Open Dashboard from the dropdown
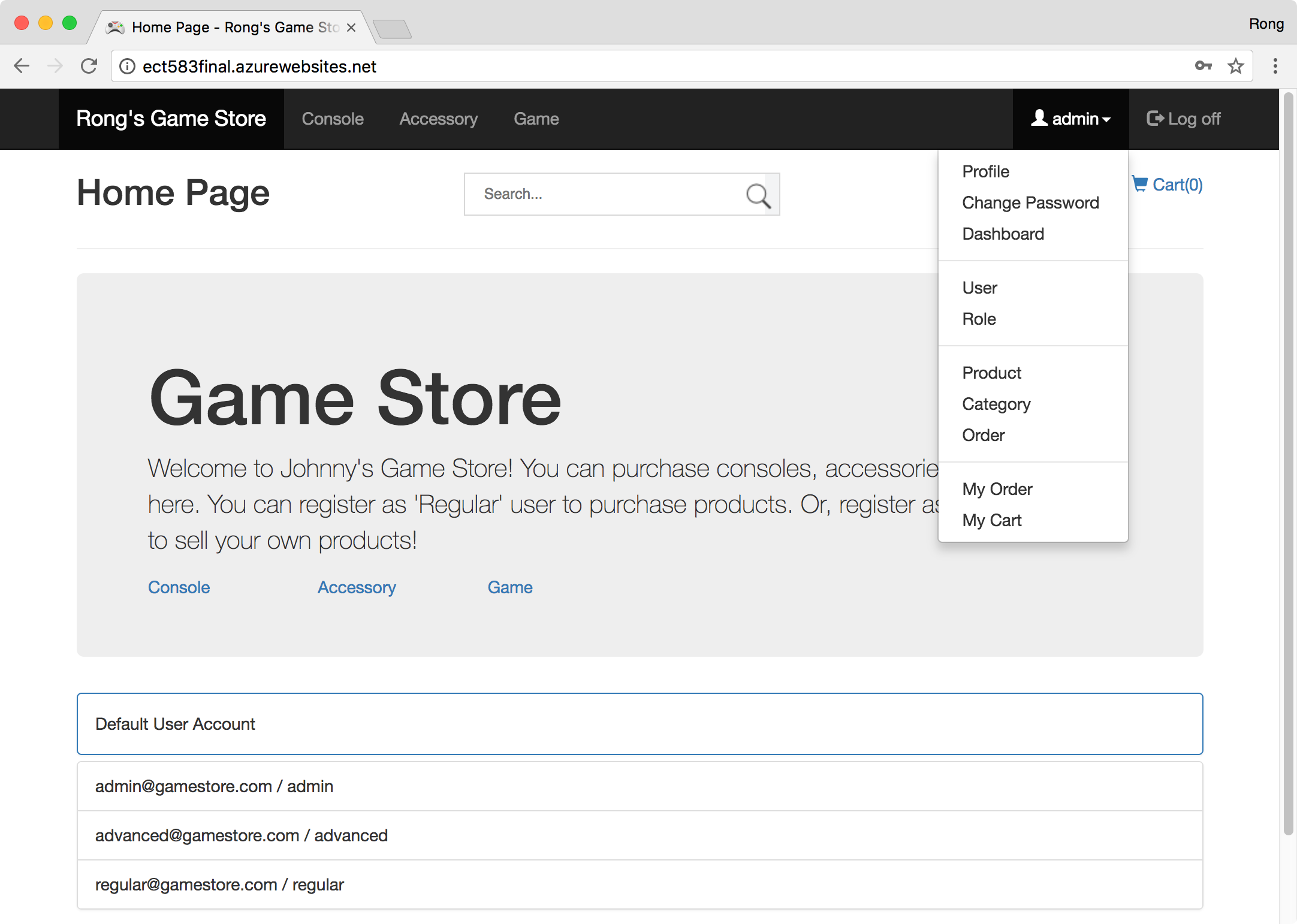This screenshot has width=1297, height=924. [1003, 234]
